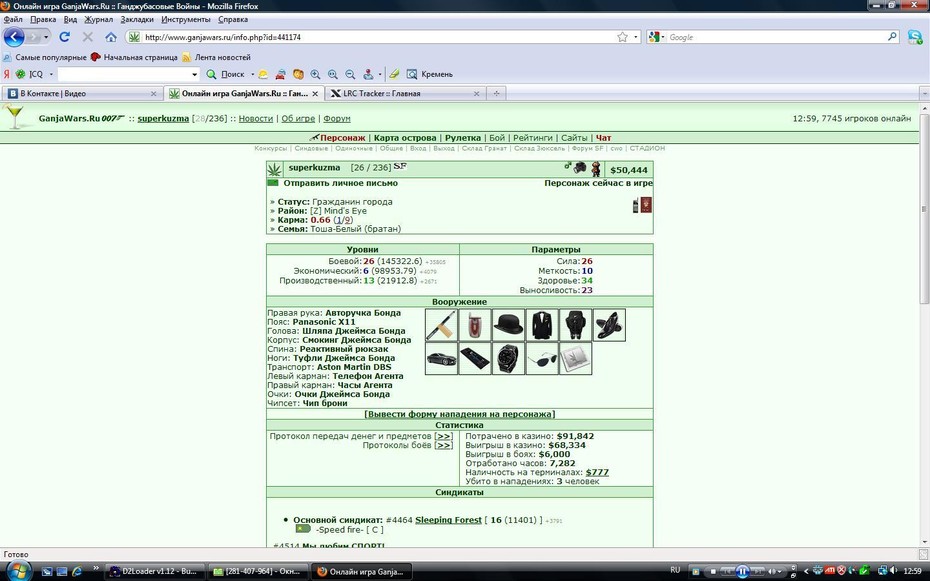This screenshot has height=581, width=930.
Task: Go back using the browser Back arrow
Action: tap(14, 37)
